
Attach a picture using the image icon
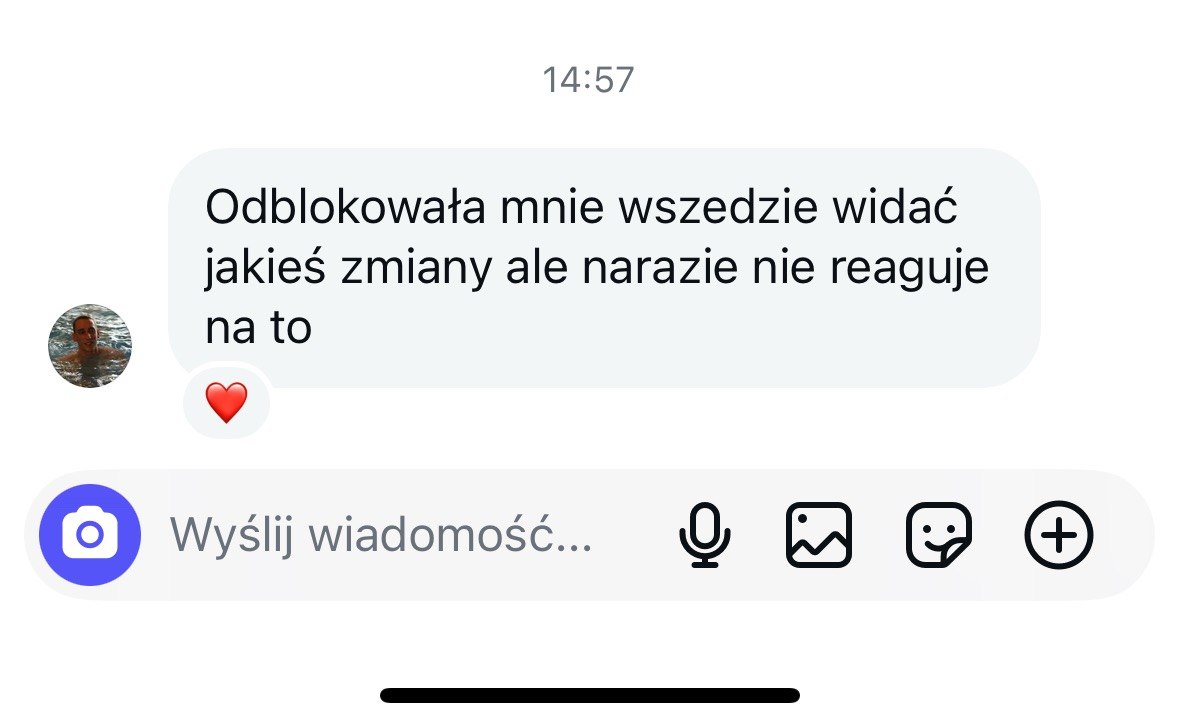pos(819,535)
